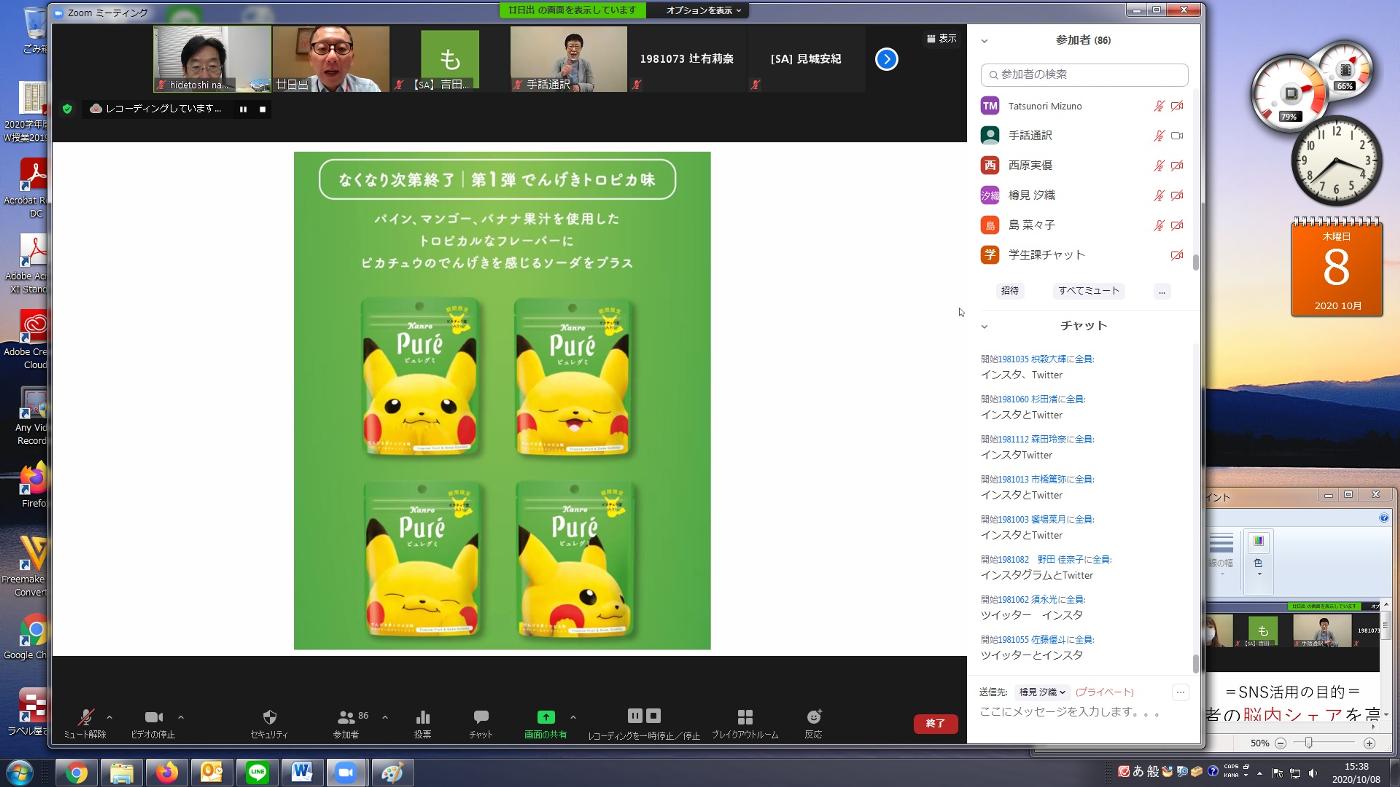Toggle Tatsunori Mizuno's video camera icon
Viewport: 1400px width, 787px height.
[1177, 106]
